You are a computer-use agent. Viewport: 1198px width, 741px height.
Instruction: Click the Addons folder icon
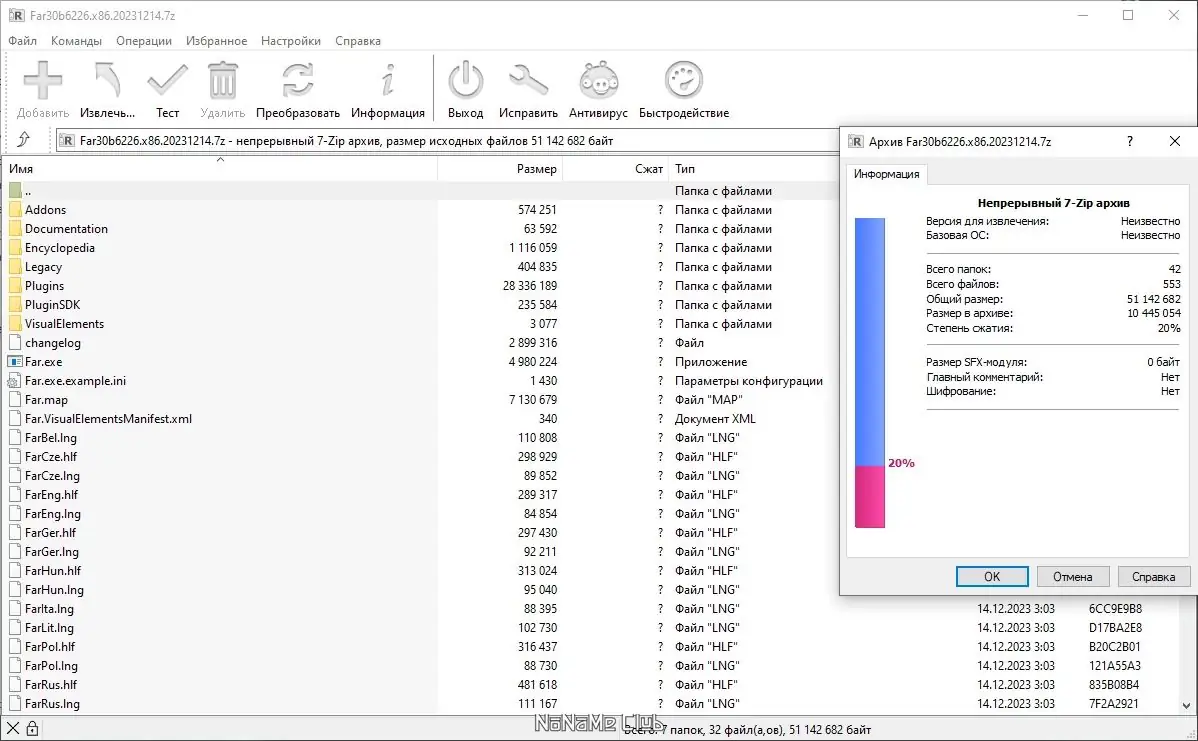pyautogui.click(x=15, y=209)
